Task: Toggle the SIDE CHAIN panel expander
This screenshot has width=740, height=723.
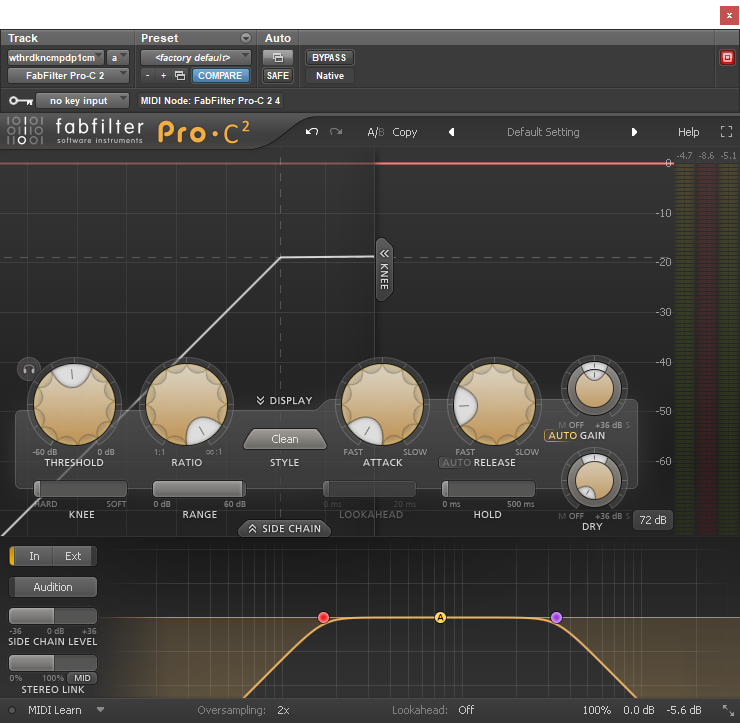Action: pos(285,529)
